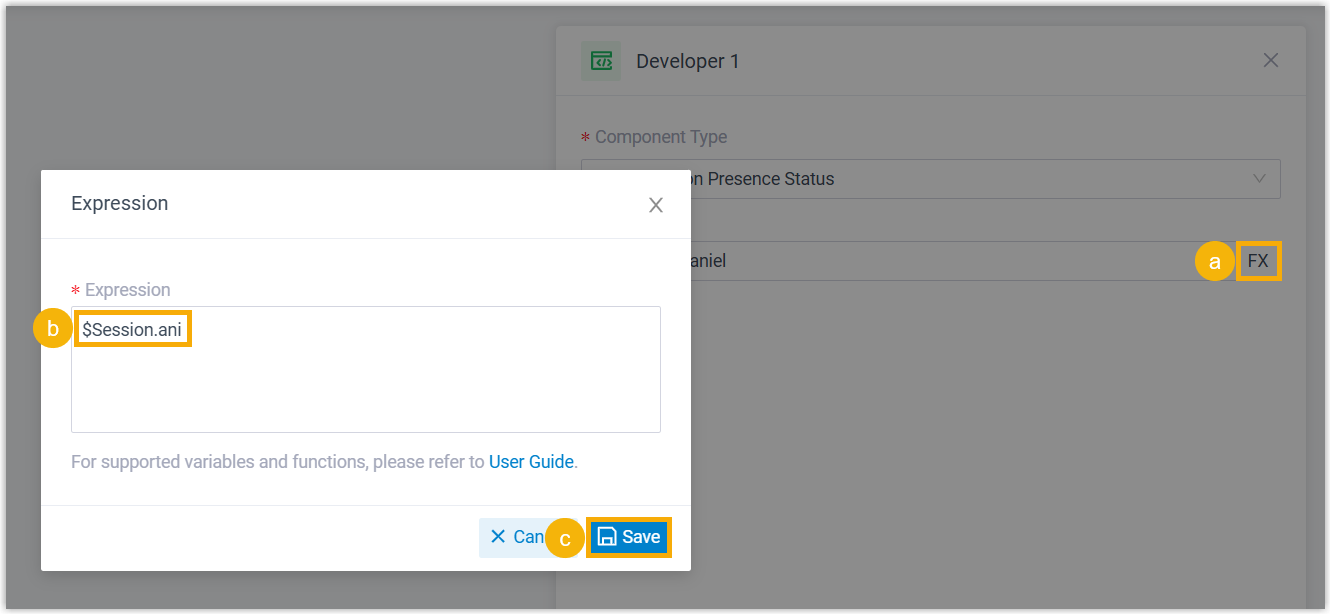Click the highlighted 'a' callout badge
Viewport: 1331px width, 615px height.
pyautogui.click(x=1215, y=261)
